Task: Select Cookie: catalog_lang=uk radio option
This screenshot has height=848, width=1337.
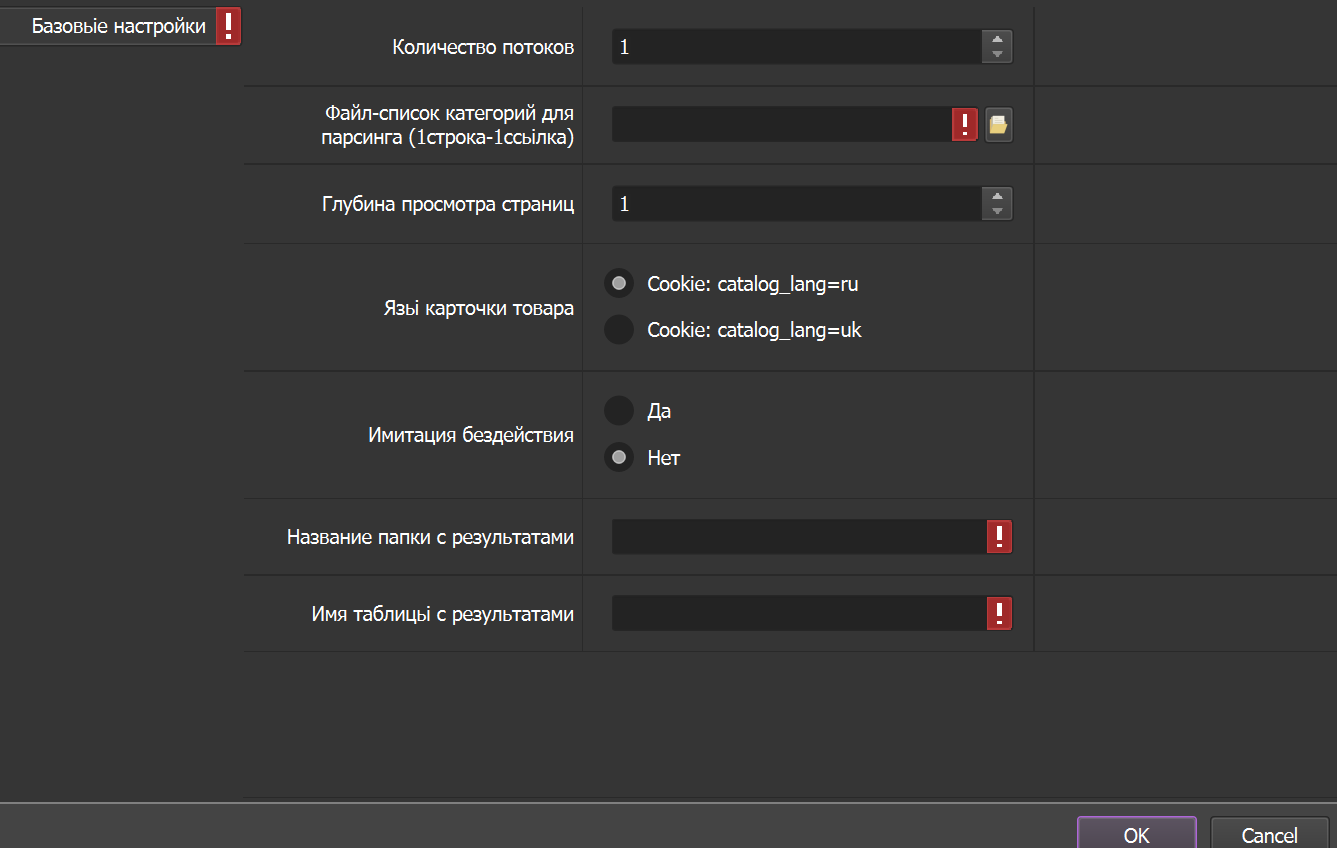Action: (x=619, y=330)
